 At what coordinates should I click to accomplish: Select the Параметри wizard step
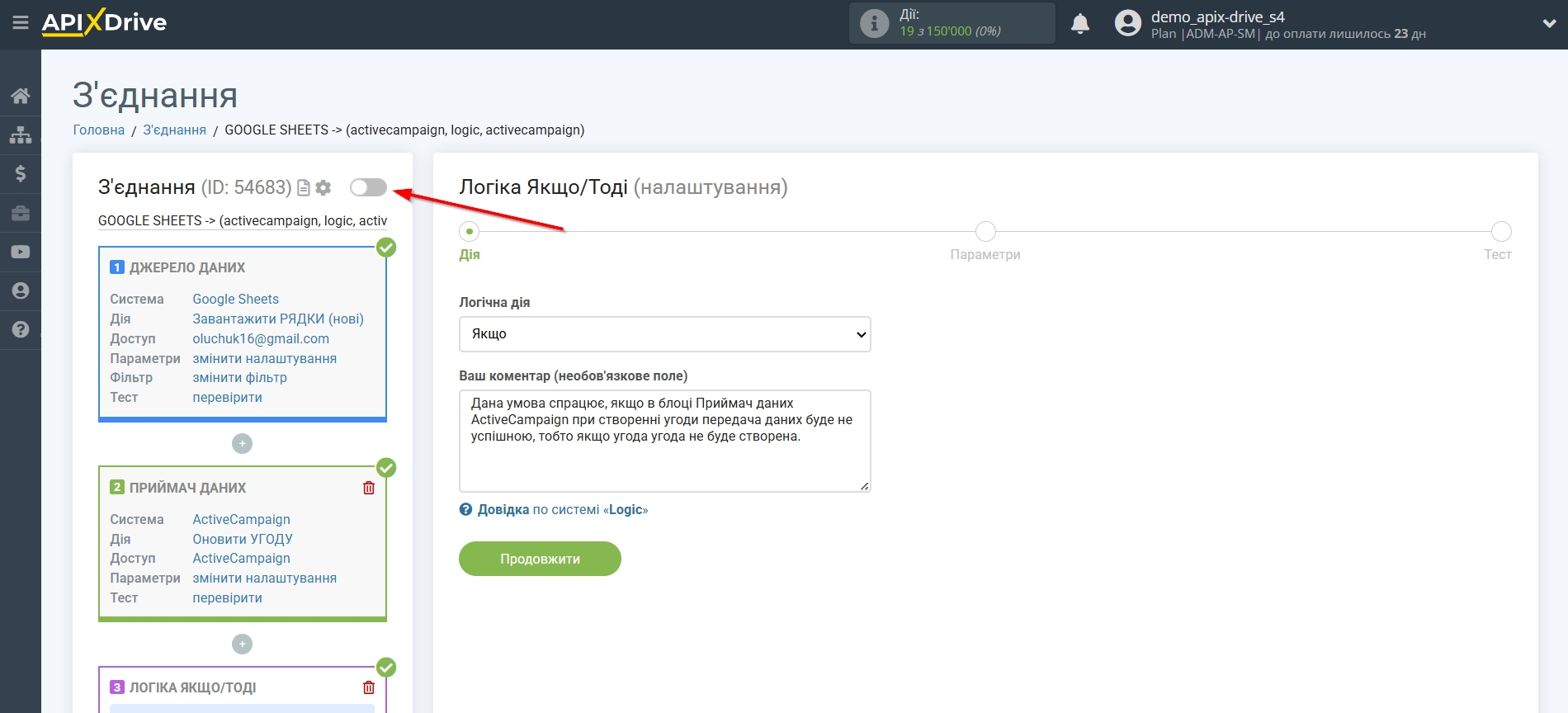(x=985, y=232)
